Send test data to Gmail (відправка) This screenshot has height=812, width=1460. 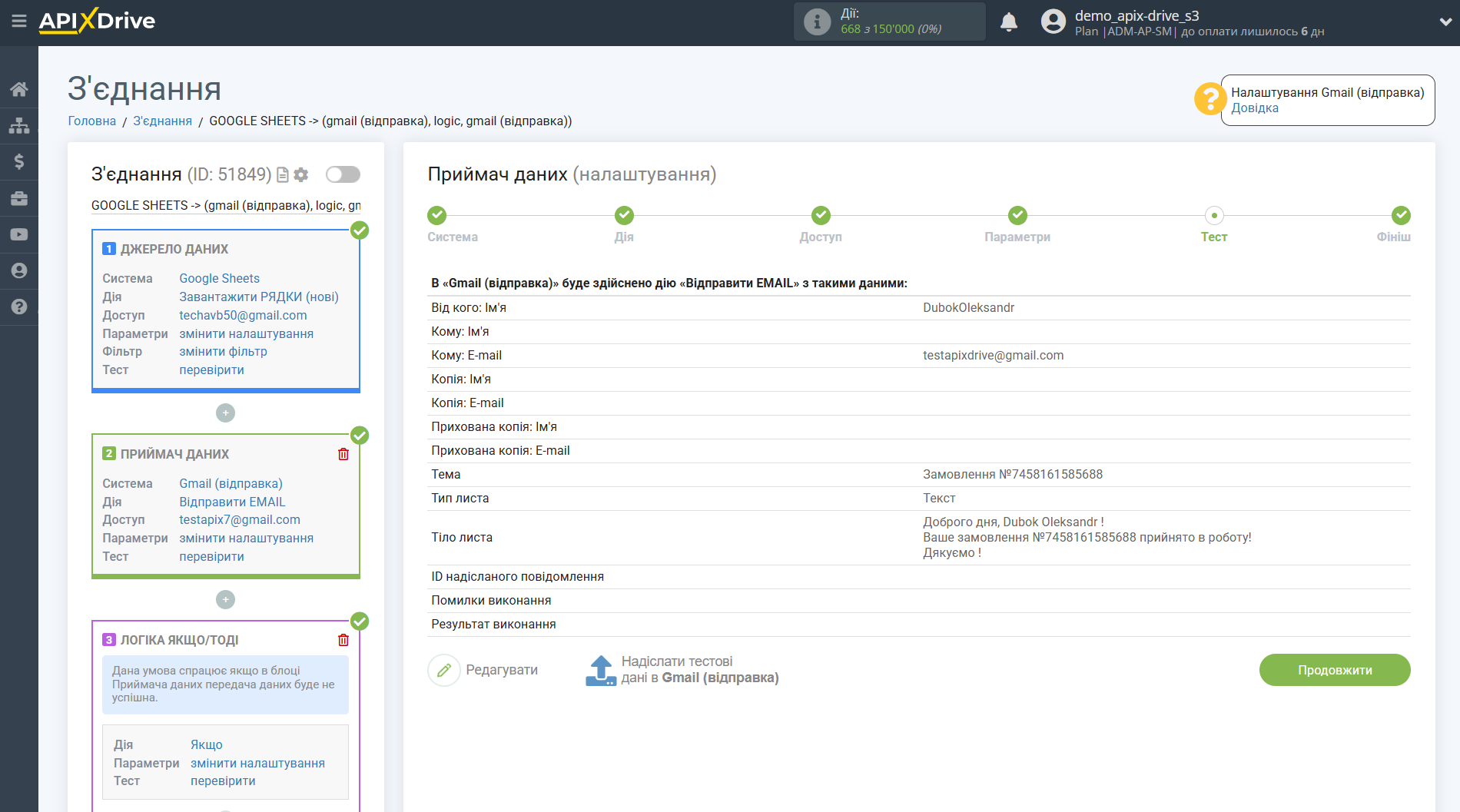point(699,670)
